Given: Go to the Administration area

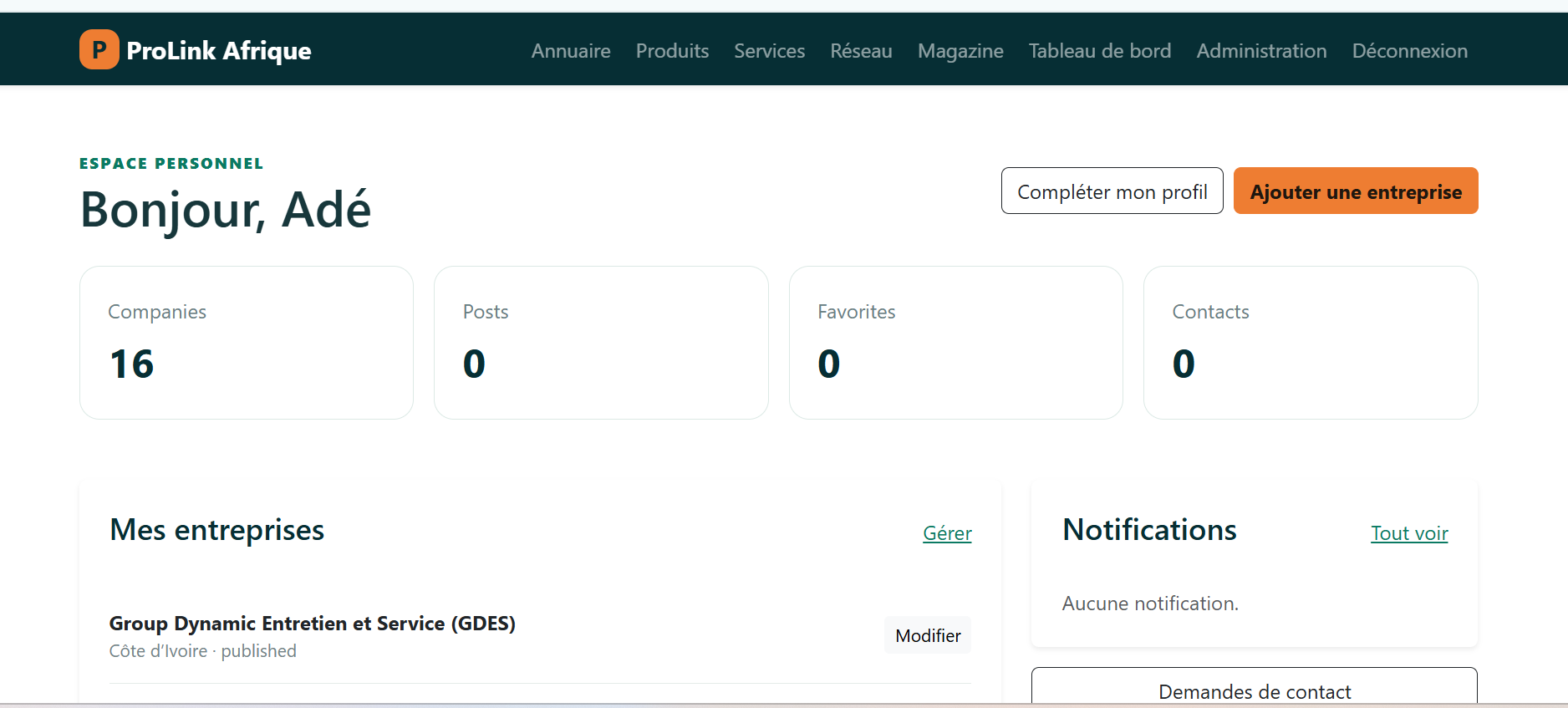Looking at the screenshot, I should pyautogui.click(x=1261, y=51).
